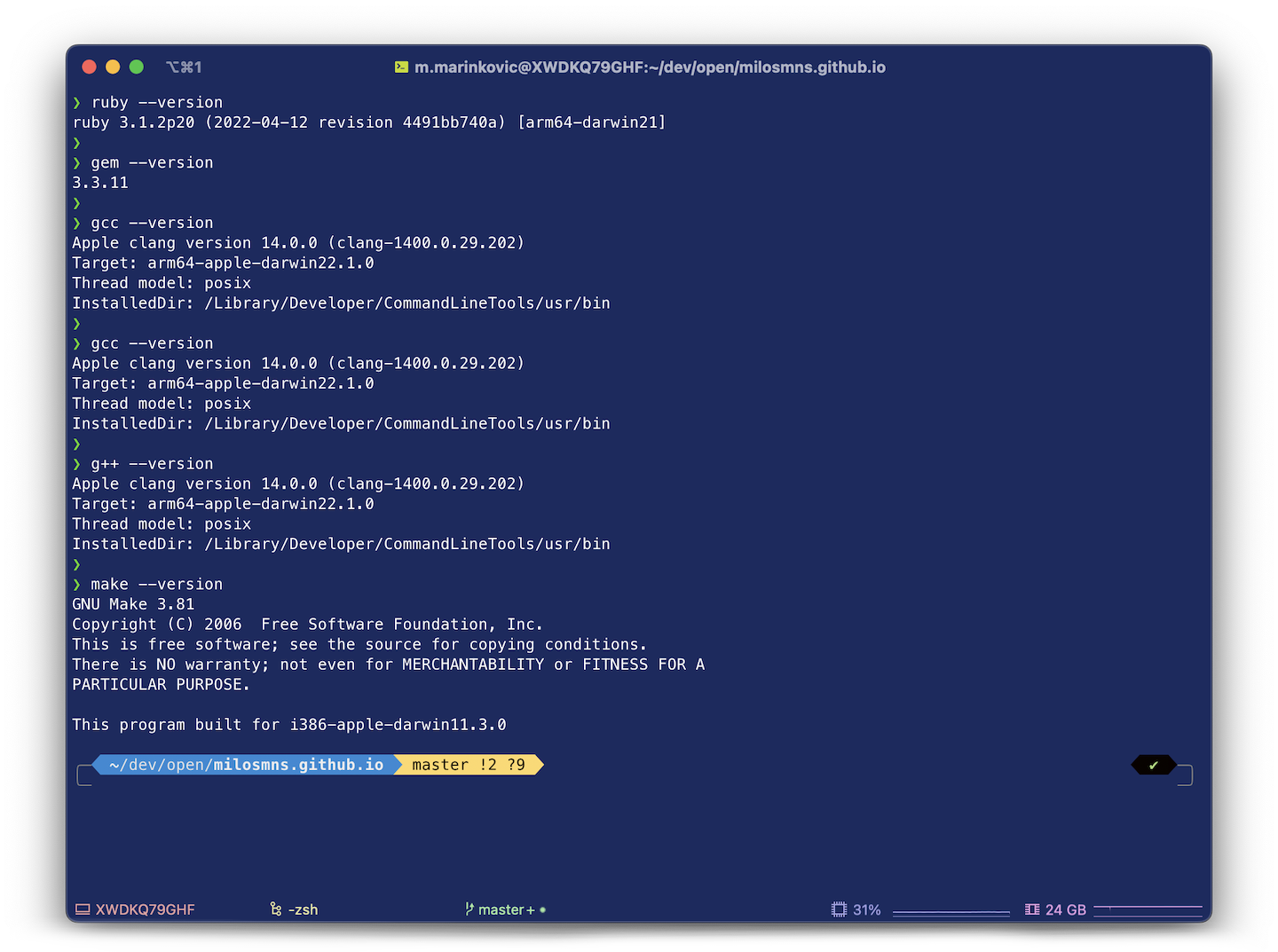Screen dimensions: 1278x952
Task: Click the 31% CPU utilization readout
Action: pyautogui.click(x=866, y=909)
